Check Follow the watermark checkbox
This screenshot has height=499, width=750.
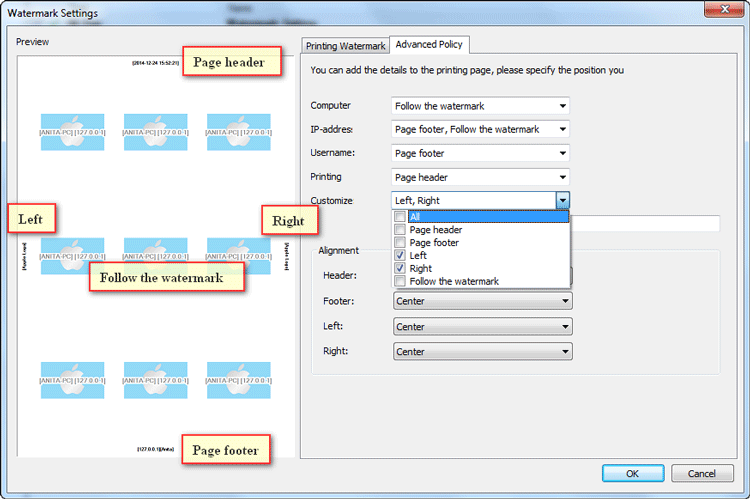point(400,281)
